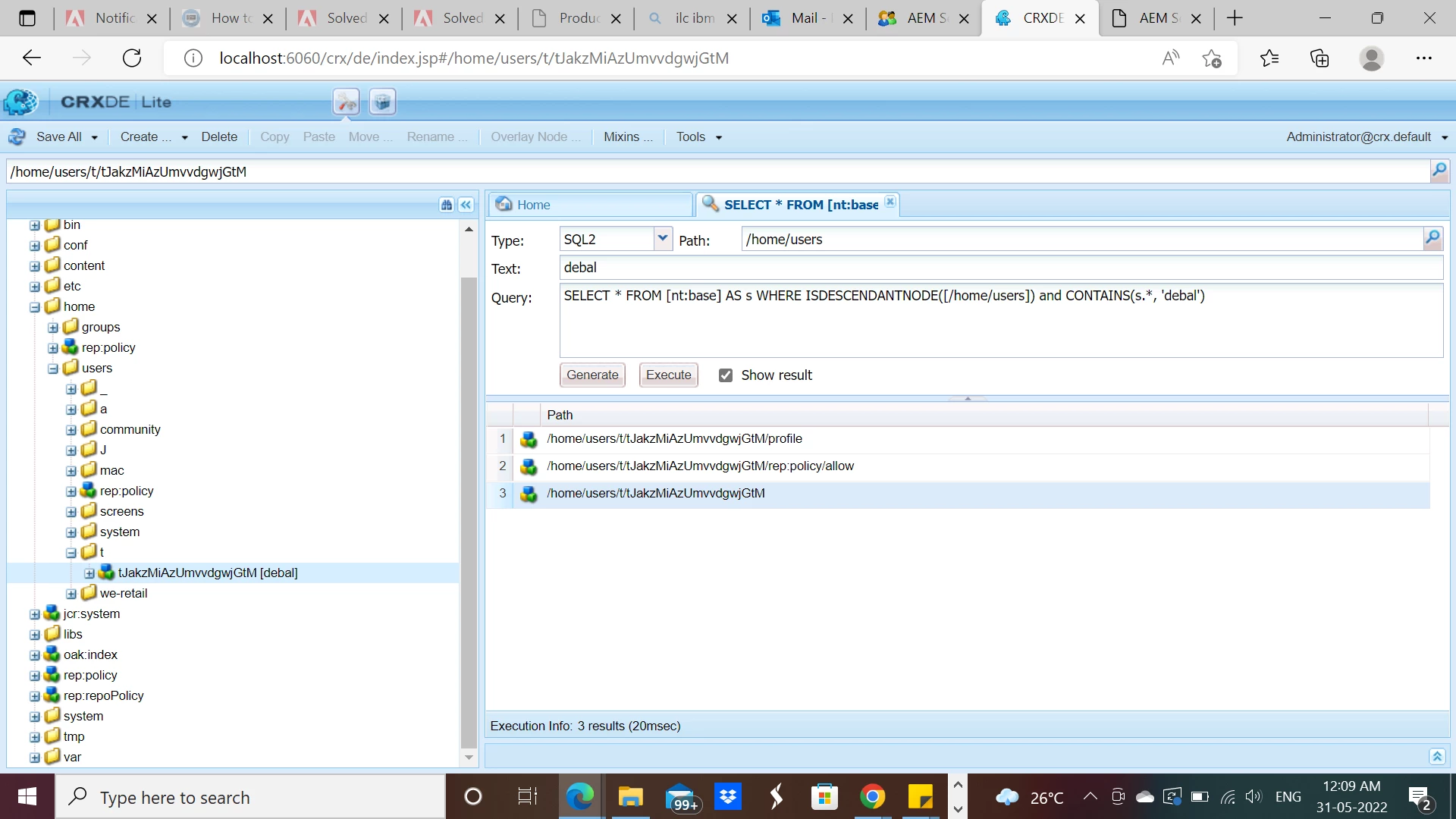Click the Save All icon

pyautogui.click(x=17, y=136)
